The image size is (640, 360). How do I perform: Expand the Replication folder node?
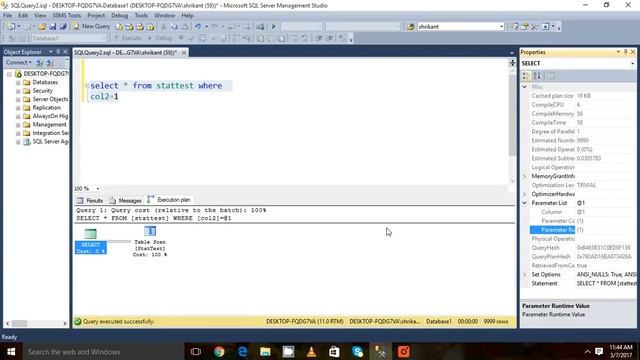tap(18, 108)
